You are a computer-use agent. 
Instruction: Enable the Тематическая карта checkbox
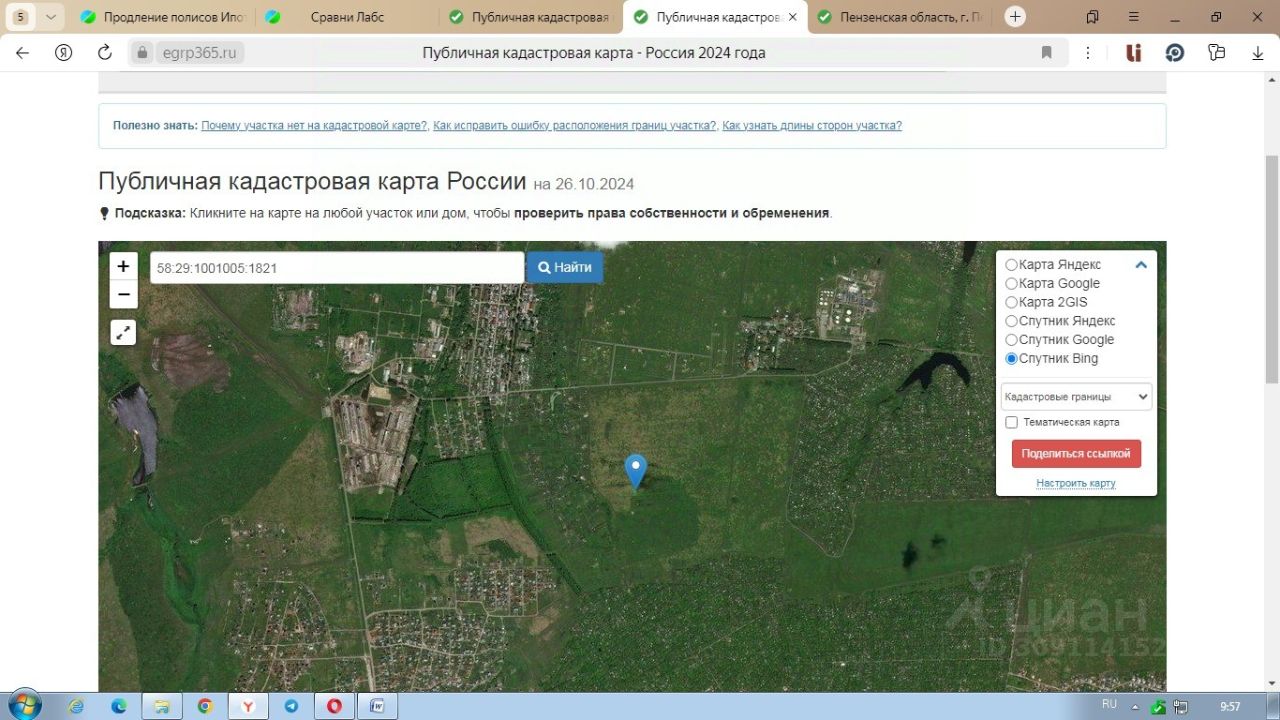tap(1012, 423)
